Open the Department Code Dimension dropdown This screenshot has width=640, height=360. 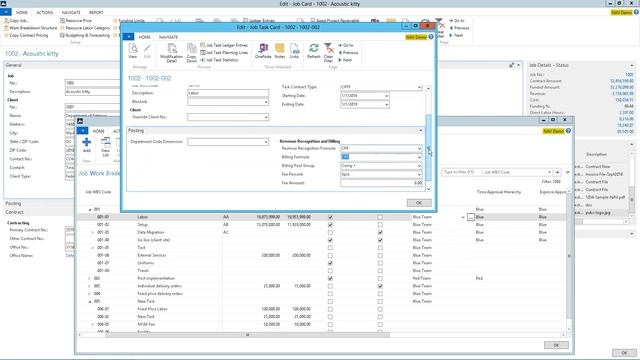[266, 142]
